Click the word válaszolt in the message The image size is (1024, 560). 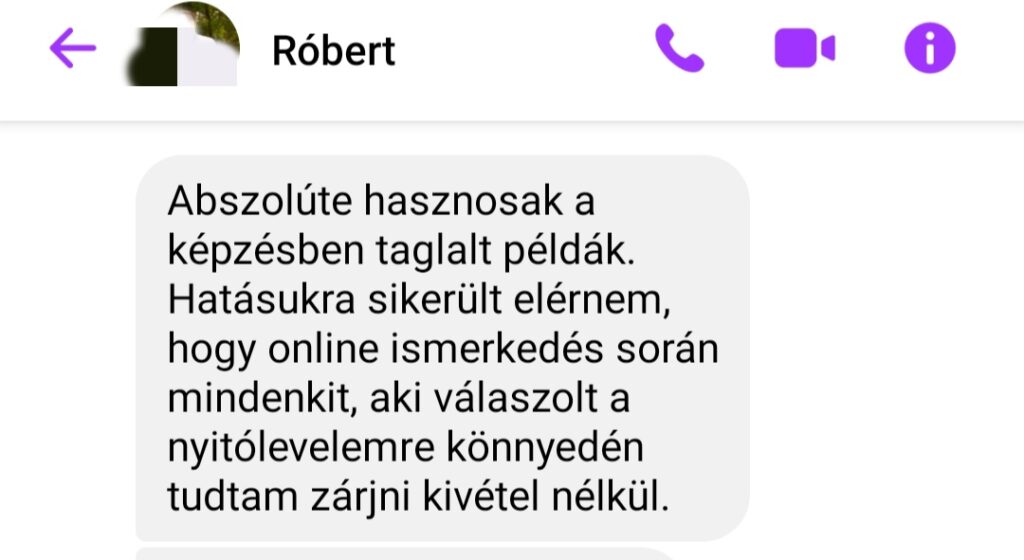(x=516, y=398)
